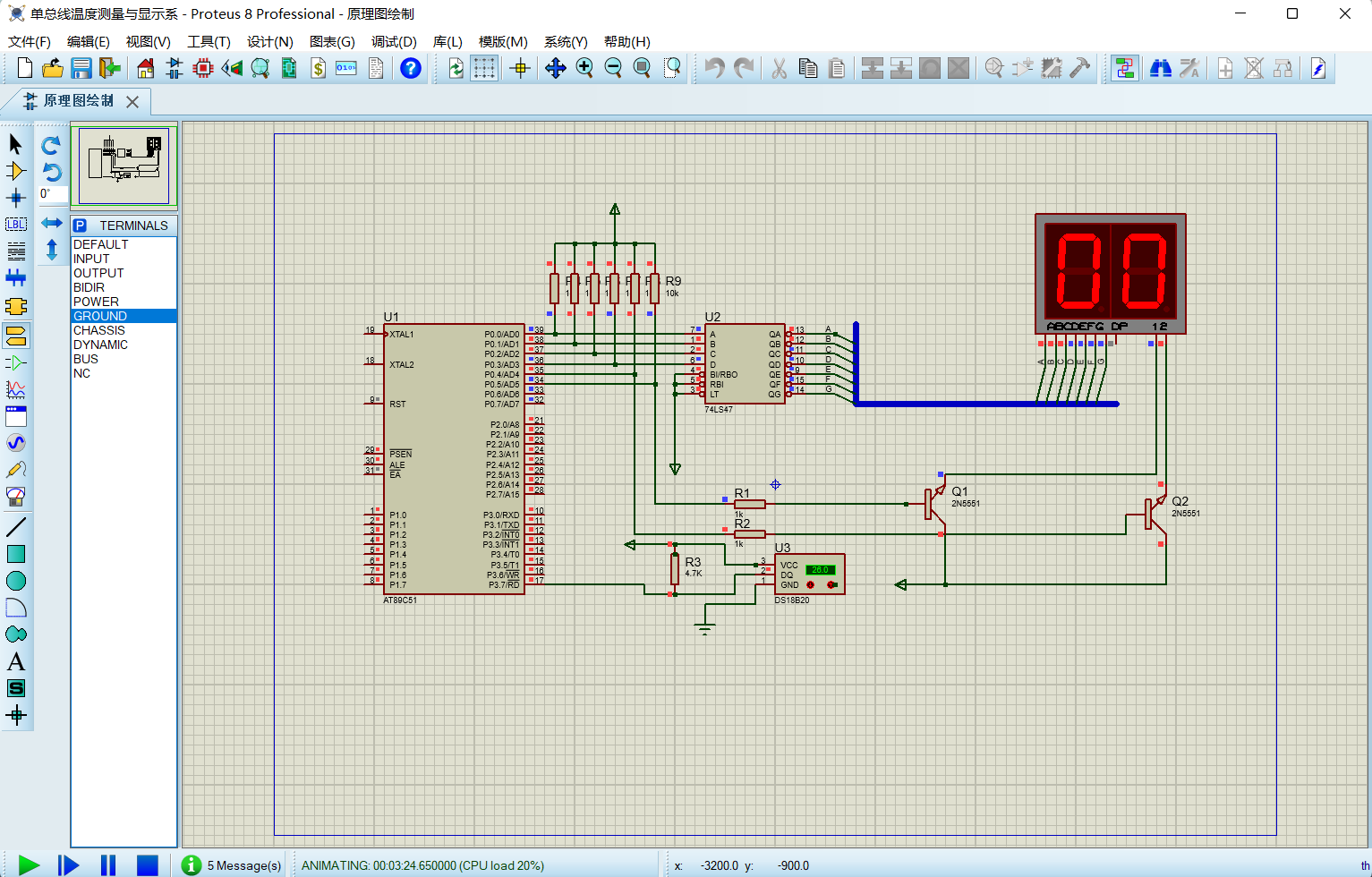The width and height of the screenshot is (1372, 877).
Task: Select the Terminals Mode tool
Action: (16, 336)
